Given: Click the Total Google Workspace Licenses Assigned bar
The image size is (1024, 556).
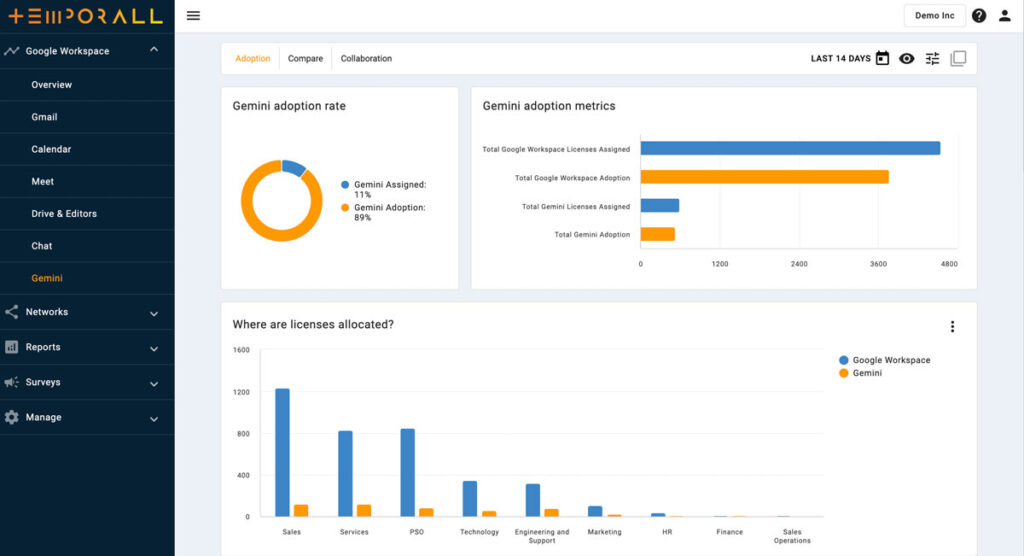Looking at the screenshot, I should 790,148.
